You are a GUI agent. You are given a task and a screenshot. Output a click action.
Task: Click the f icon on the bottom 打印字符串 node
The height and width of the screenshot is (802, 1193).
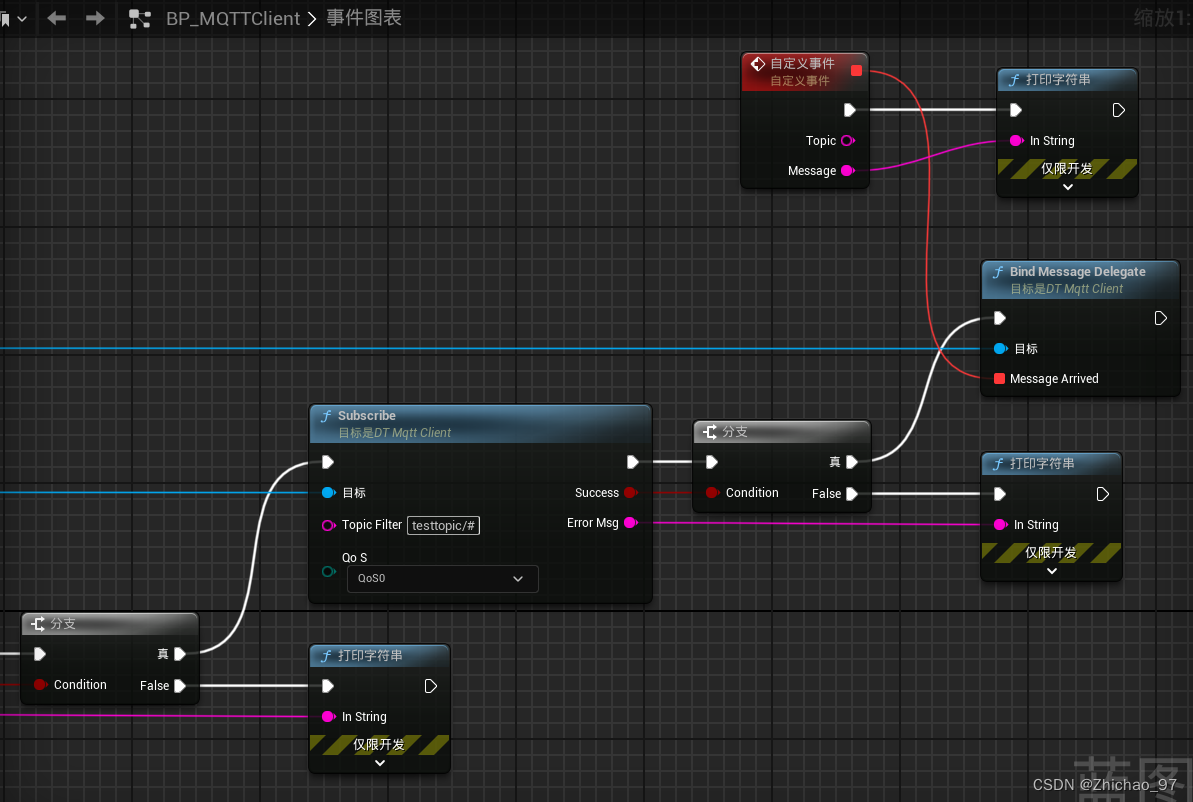pos(327,656)
